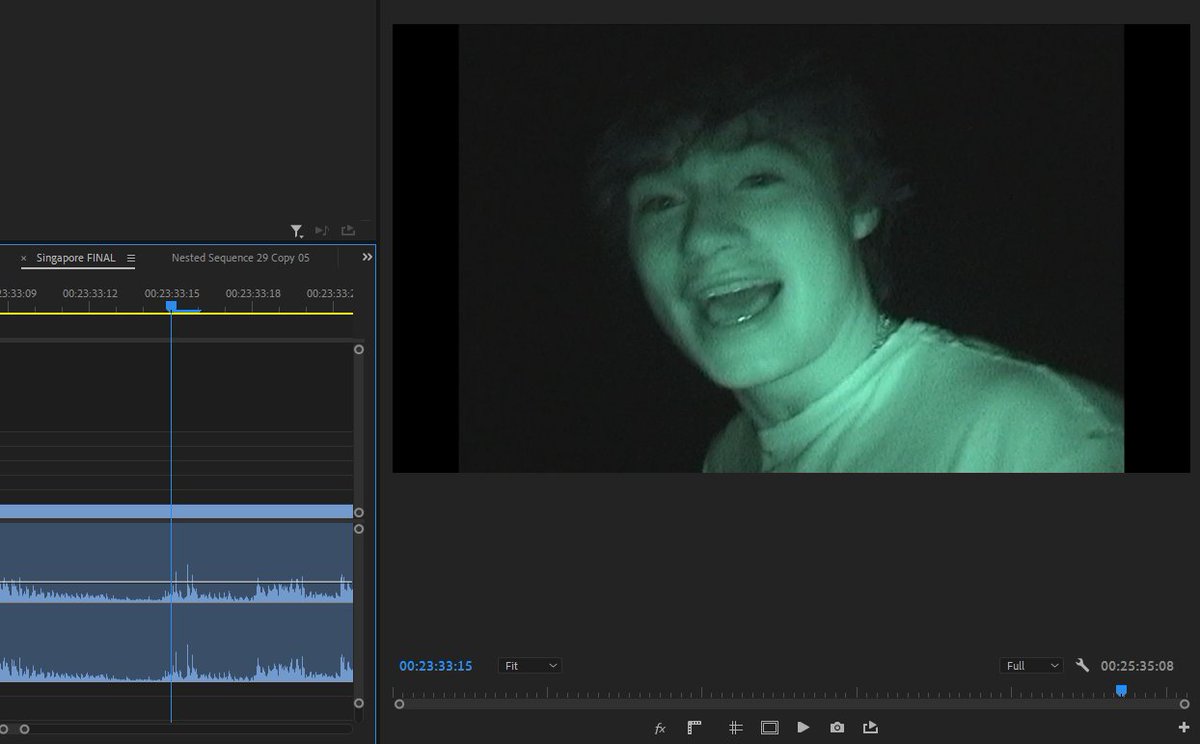Viewport: 1200px width, 744px height.
Task: Click timeline ruler at 00:23:33:09
Action: (x=18, y=293)
